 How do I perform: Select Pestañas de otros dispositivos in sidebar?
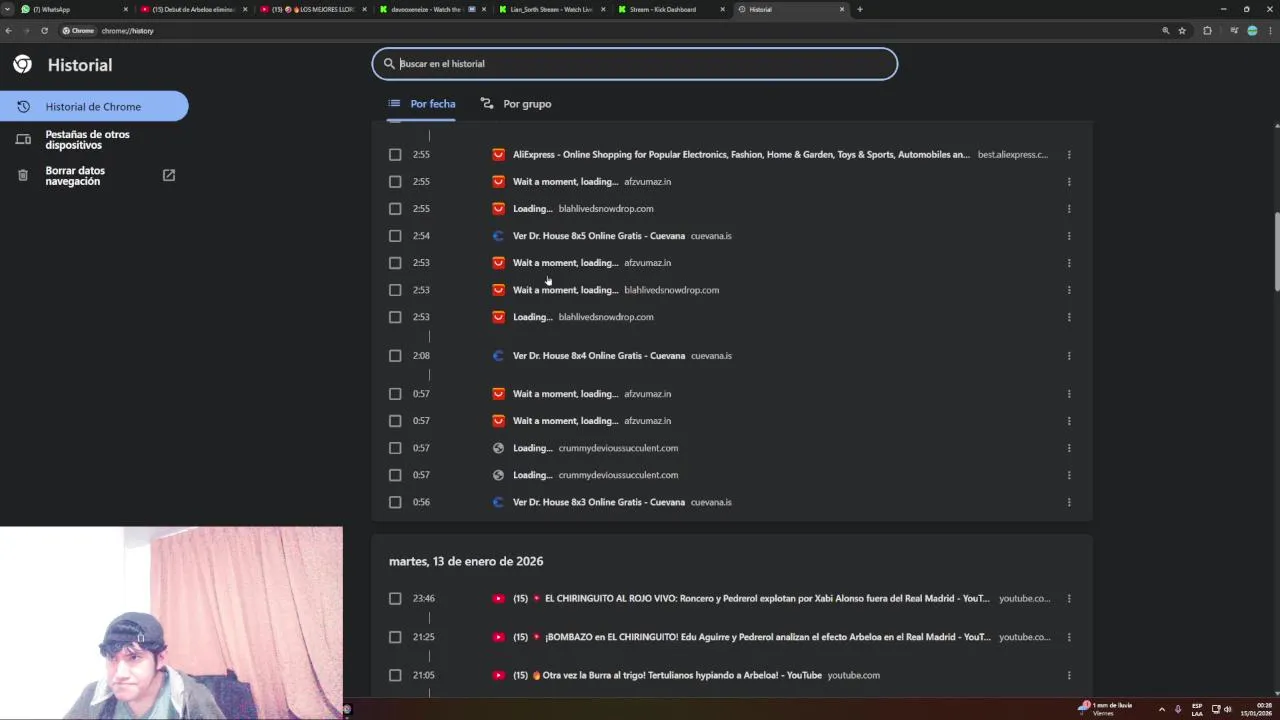point(94,140)
